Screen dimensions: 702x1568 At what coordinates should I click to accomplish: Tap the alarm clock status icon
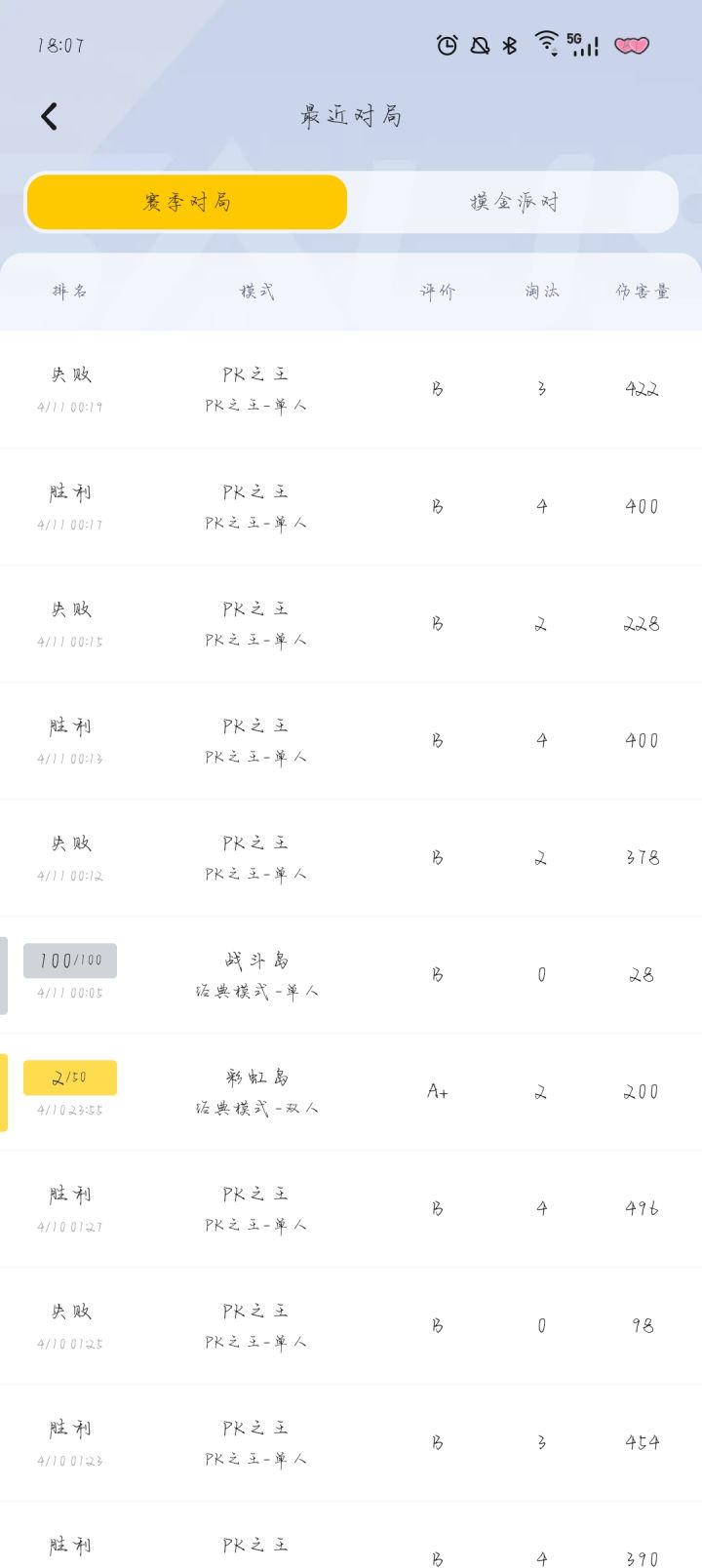pyautogui.click(x=447, y=45)
